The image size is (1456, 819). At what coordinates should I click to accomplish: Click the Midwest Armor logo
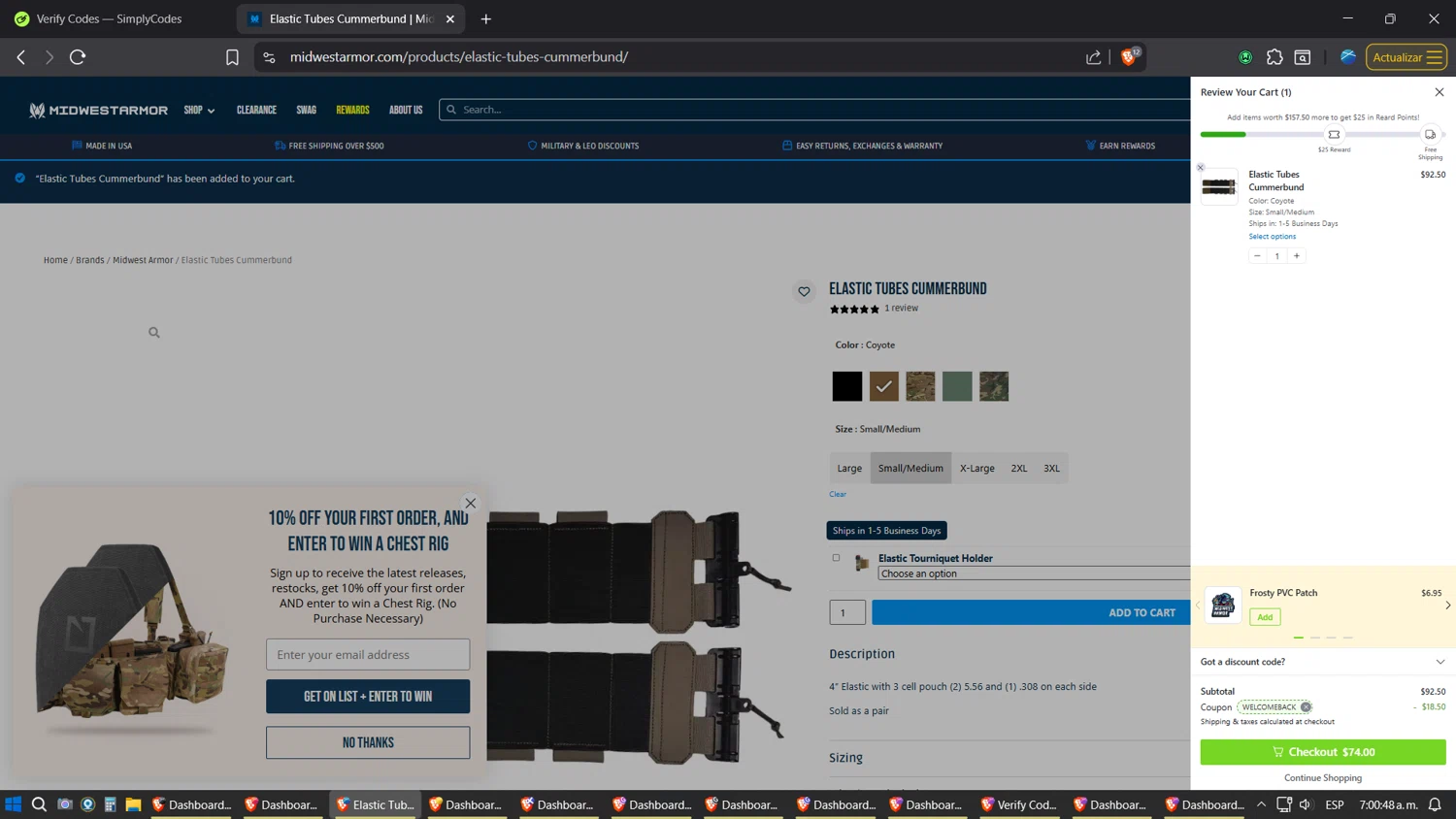pos(98,110)
